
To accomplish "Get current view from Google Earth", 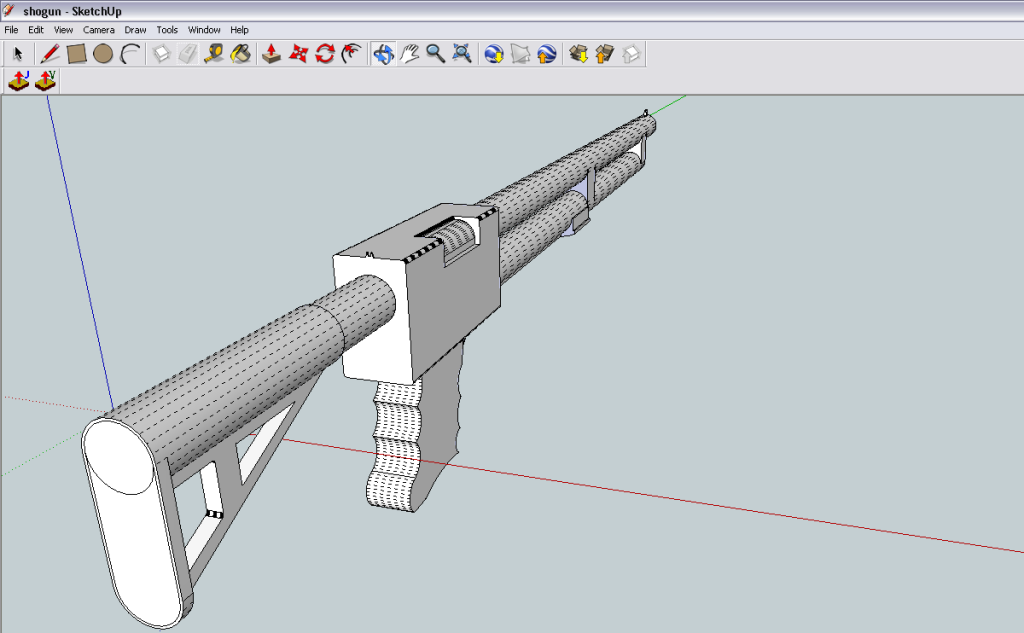I will point(494,54).
